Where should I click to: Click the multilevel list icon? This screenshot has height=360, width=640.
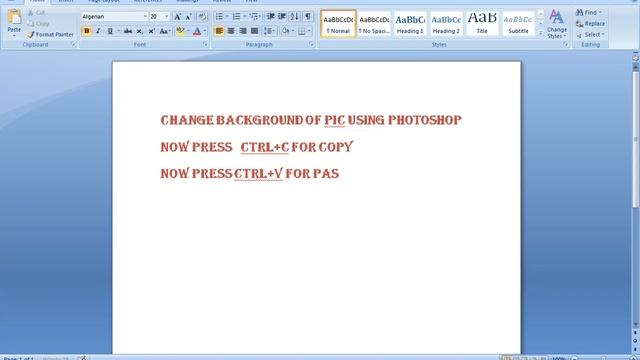tap(253, 17)
